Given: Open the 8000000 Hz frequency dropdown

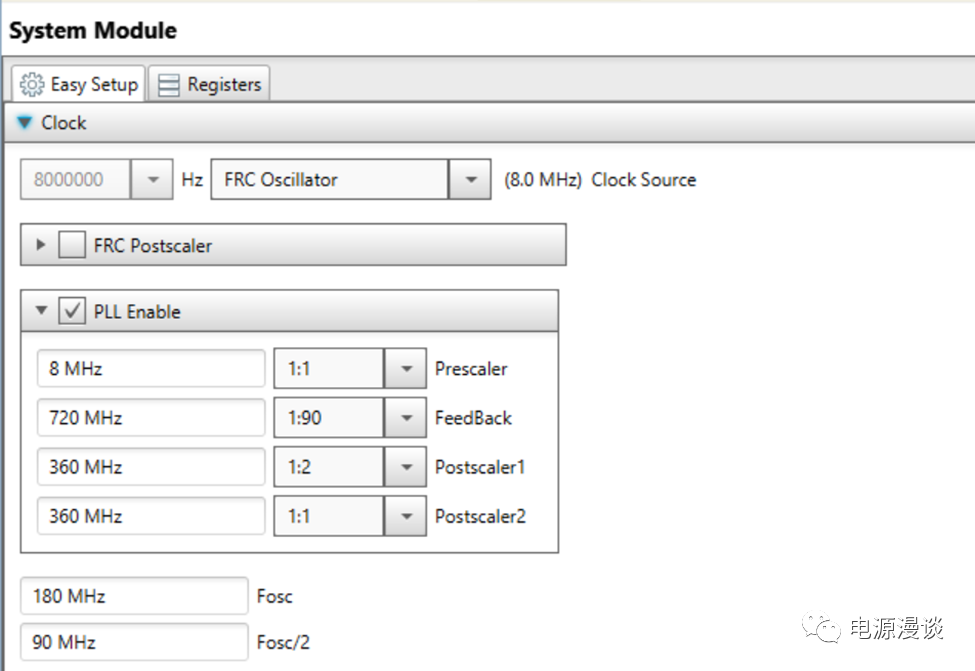Looking at the screenshot, I should point(153,180).
